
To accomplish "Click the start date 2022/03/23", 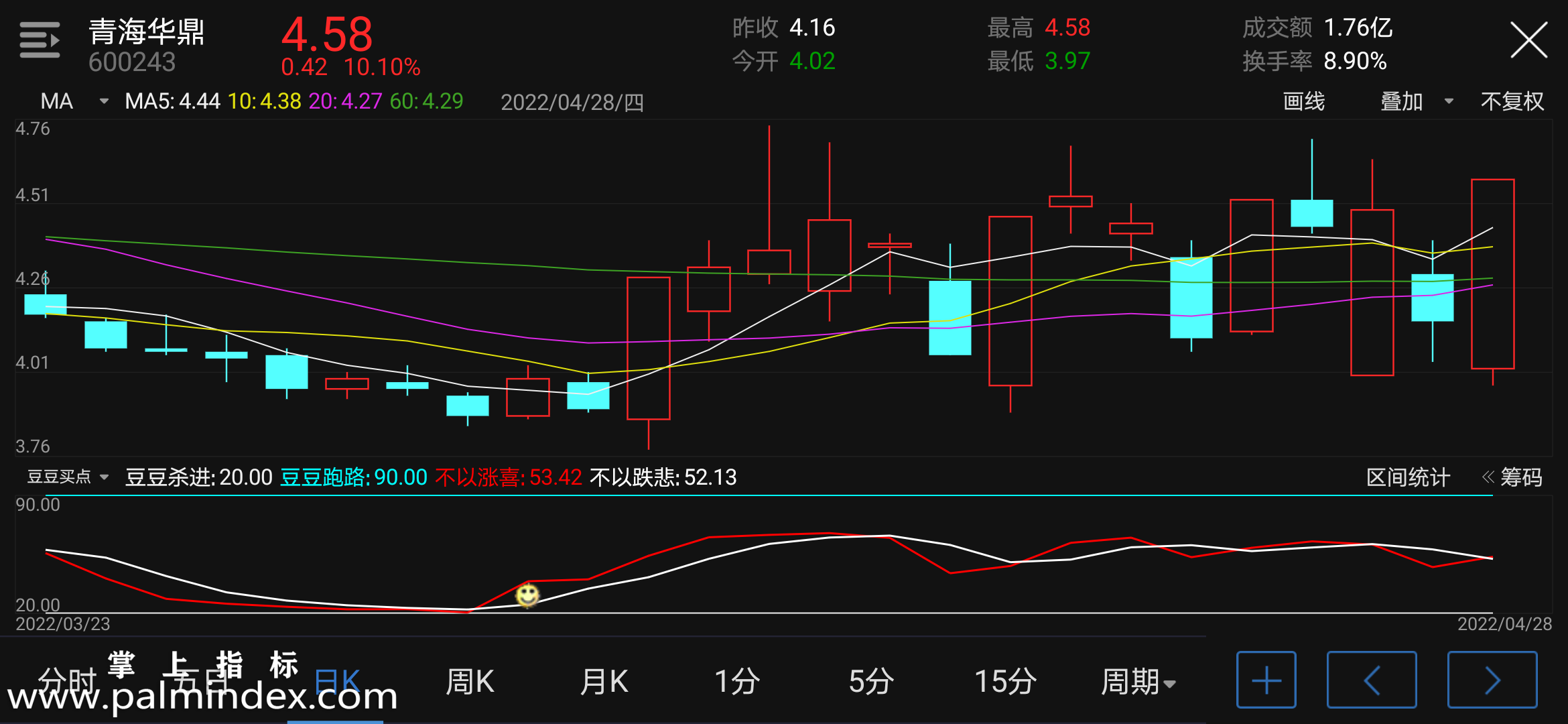I will pos(63,624).
